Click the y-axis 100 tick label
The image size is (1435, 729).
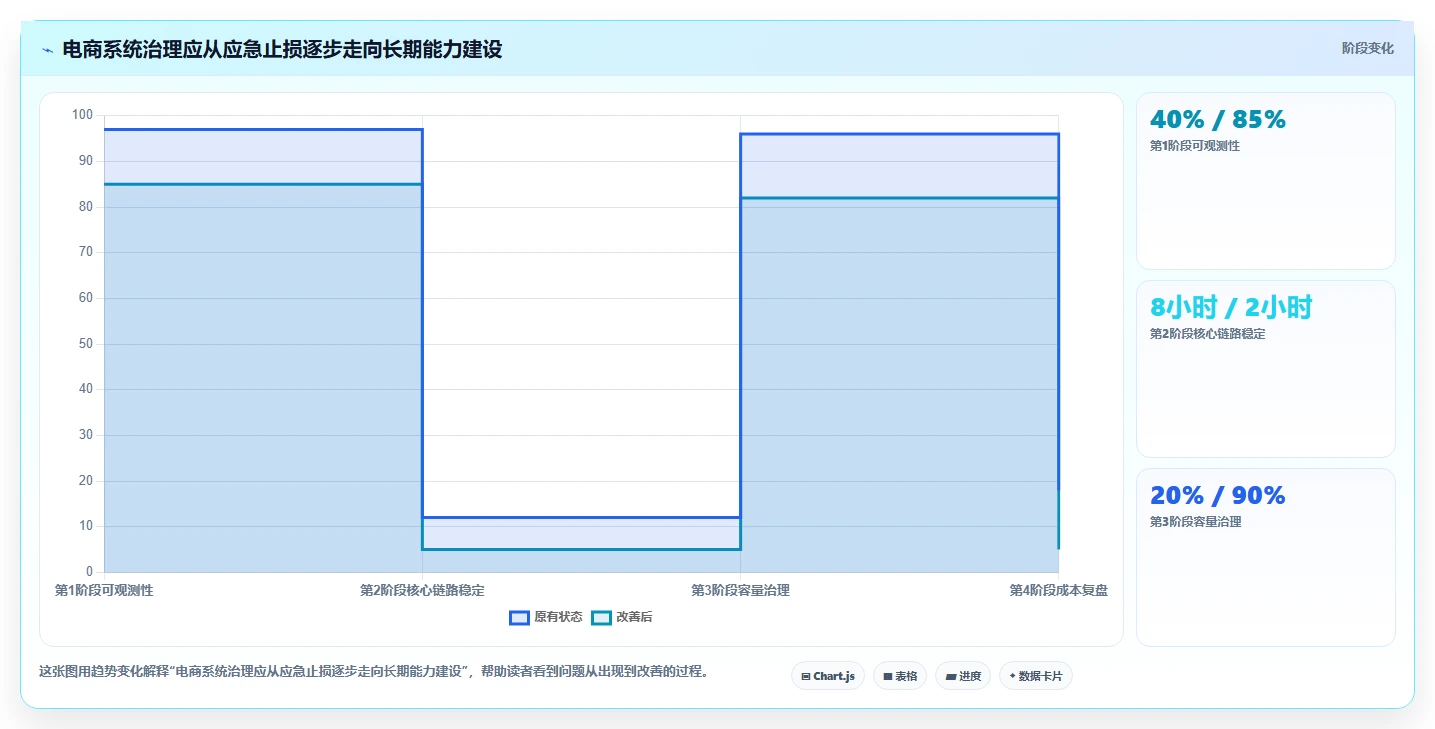tap(82, 115)
